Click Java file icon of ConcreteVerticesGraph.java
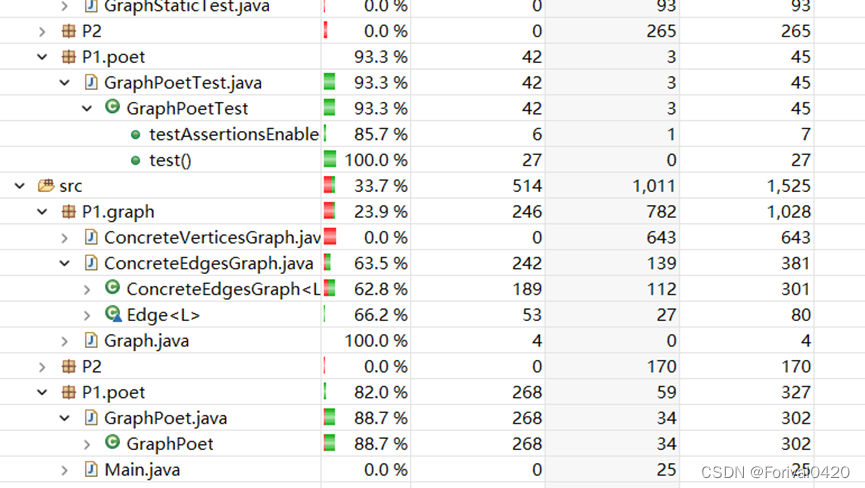 [x=91, y=237]
